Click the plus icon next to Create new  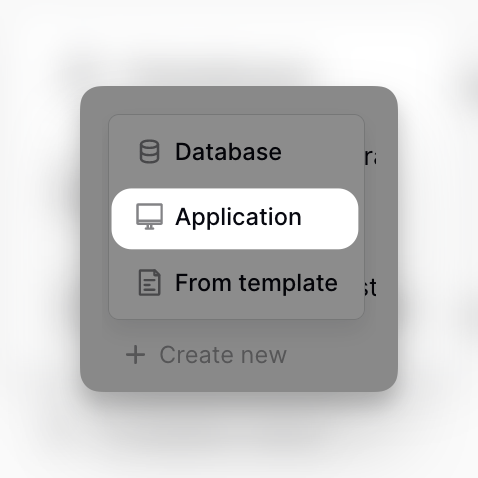tap(136, 355)
